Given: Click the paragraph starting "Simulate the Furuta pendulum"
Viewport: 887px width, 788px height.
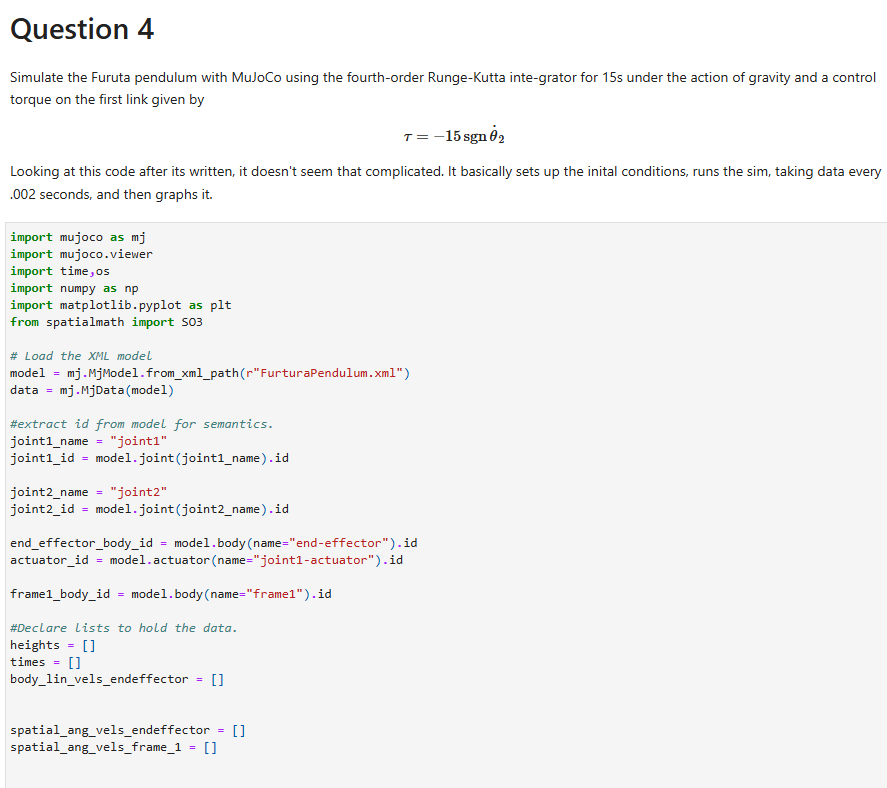Looking at the screenshot, I should pyautogui.click(x=443, y=88).
